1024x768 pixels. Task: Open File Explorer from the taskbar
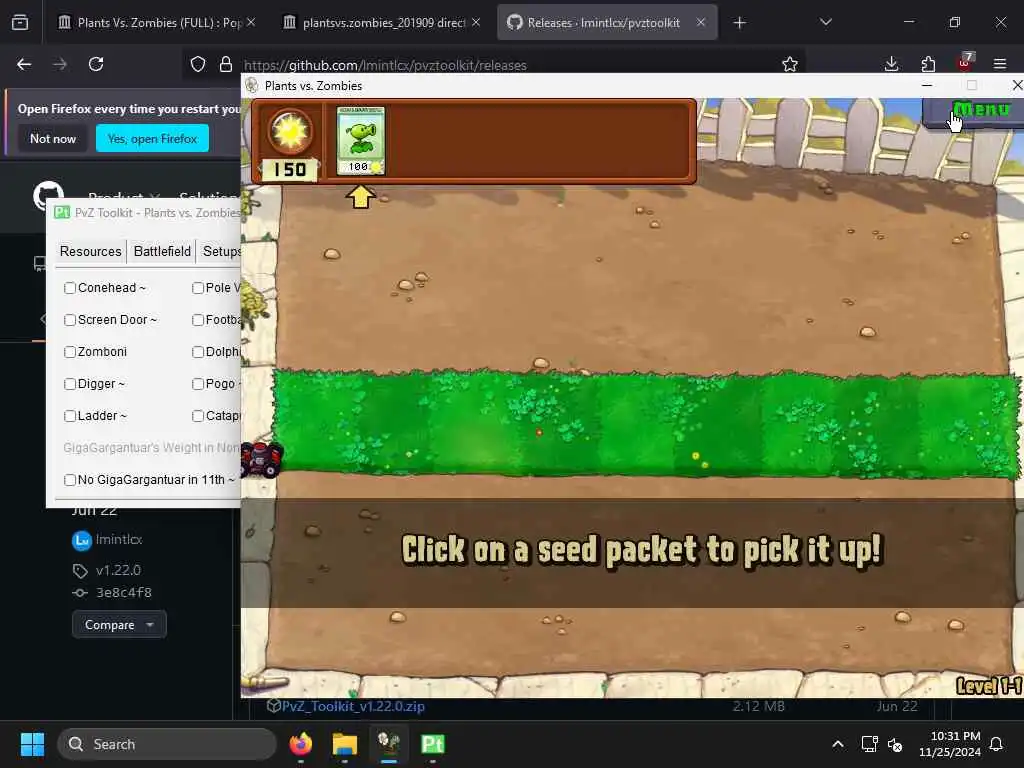click(x=345, y=744)
